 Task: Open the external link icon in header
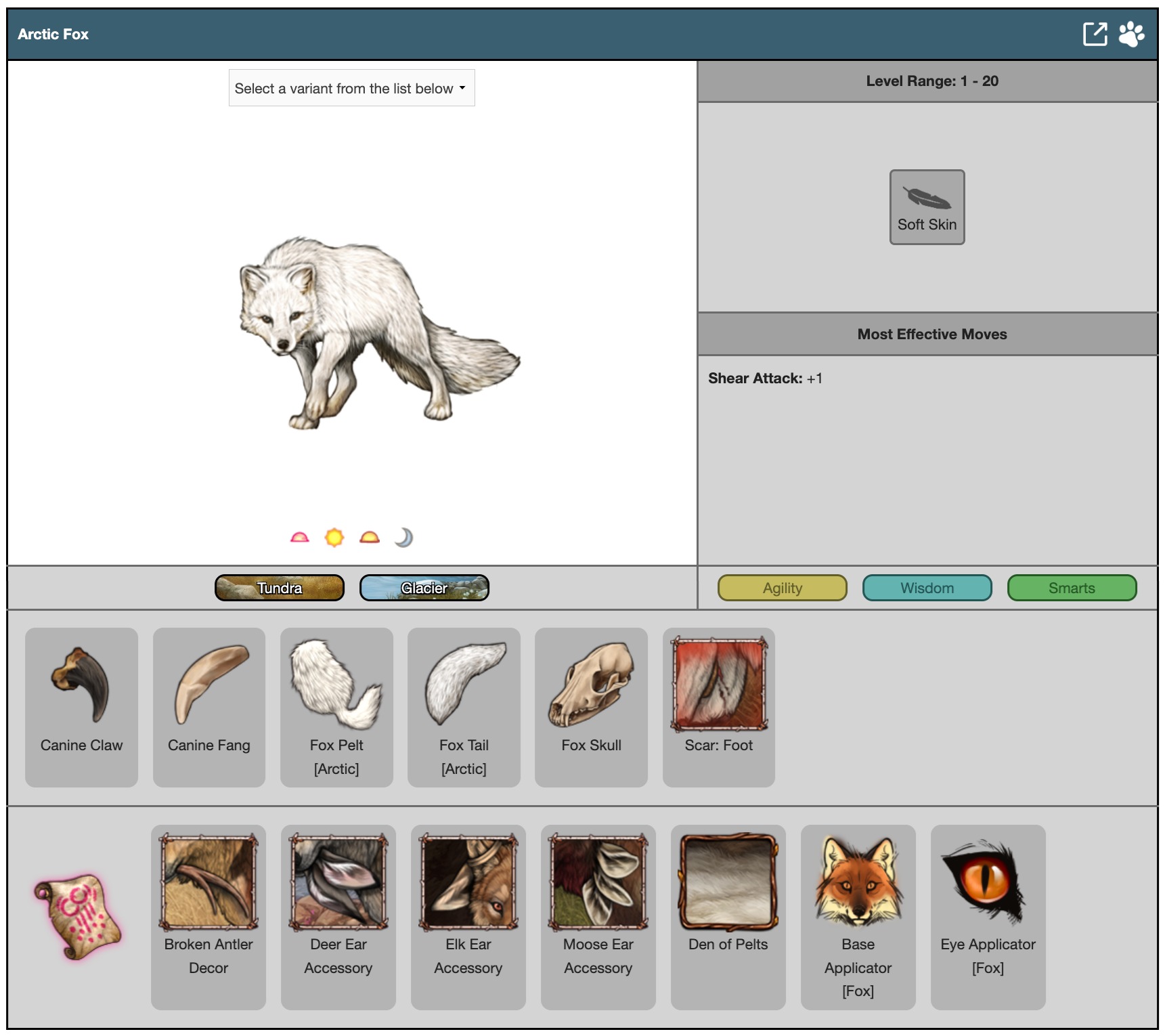[x=1094, y=34]
